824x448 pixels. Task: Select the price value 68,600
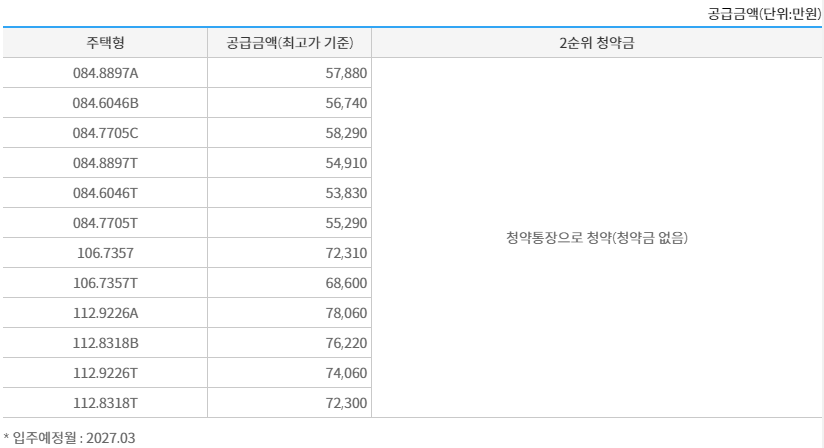(346, 283)
